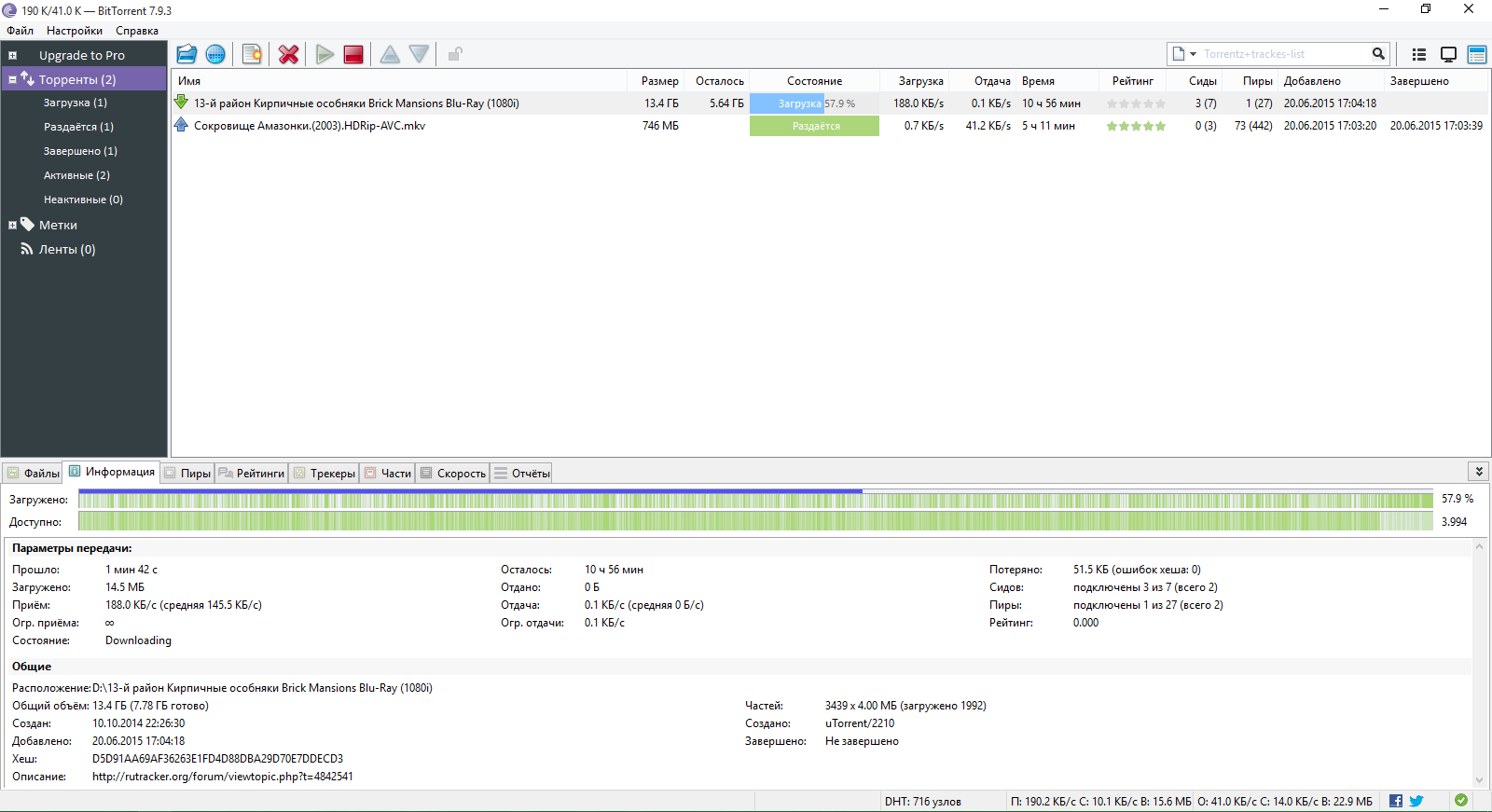Select Активные (2) in sidebar
Viewport: 1492px width, 812px height.
coord(76,175)
